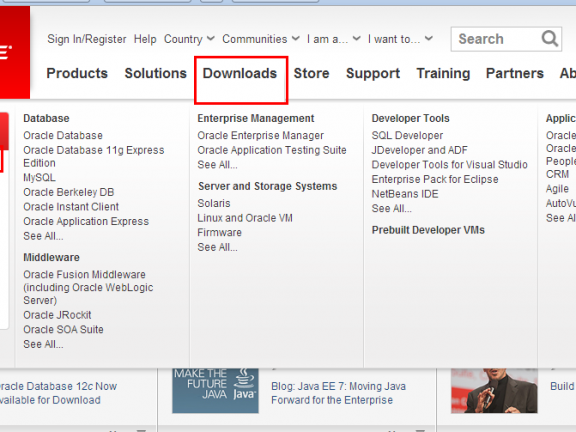Open the Solutions menu

pyautogui.click(x=156, y=73)
